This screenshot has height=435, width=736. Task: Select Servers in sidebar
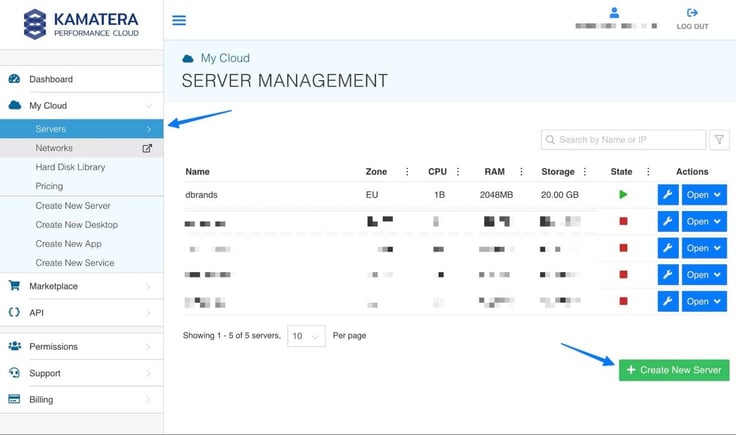click(x=82, y=129)
